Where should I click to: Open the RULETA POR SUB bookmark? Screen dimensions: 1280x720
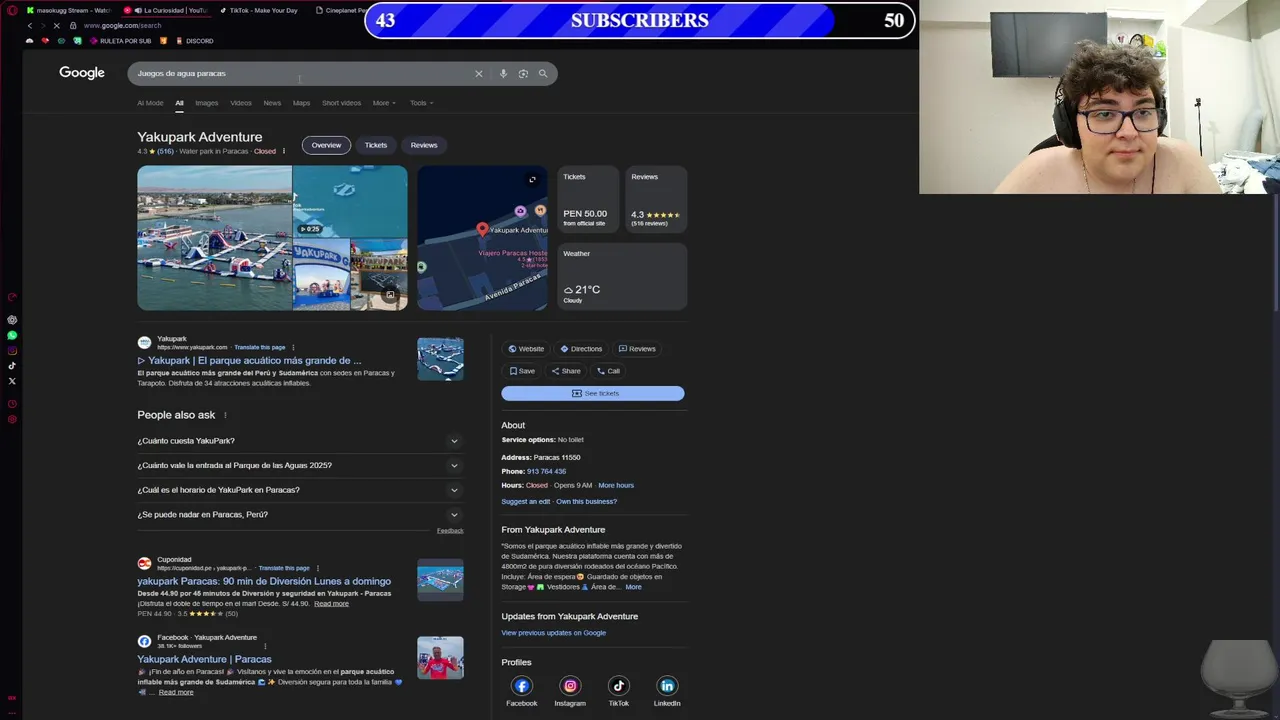[119, 41]
